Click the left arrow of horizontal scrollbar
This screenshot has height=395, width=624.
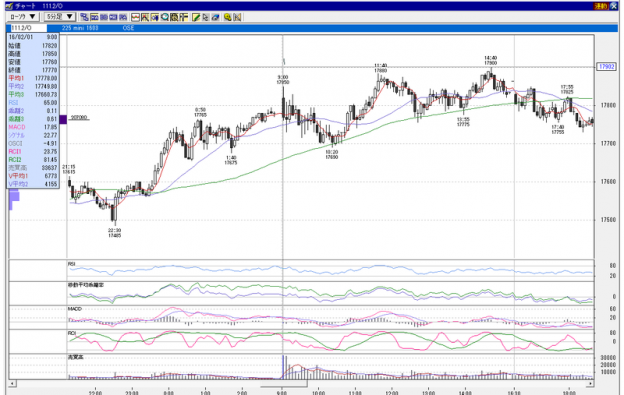point(13,383)
